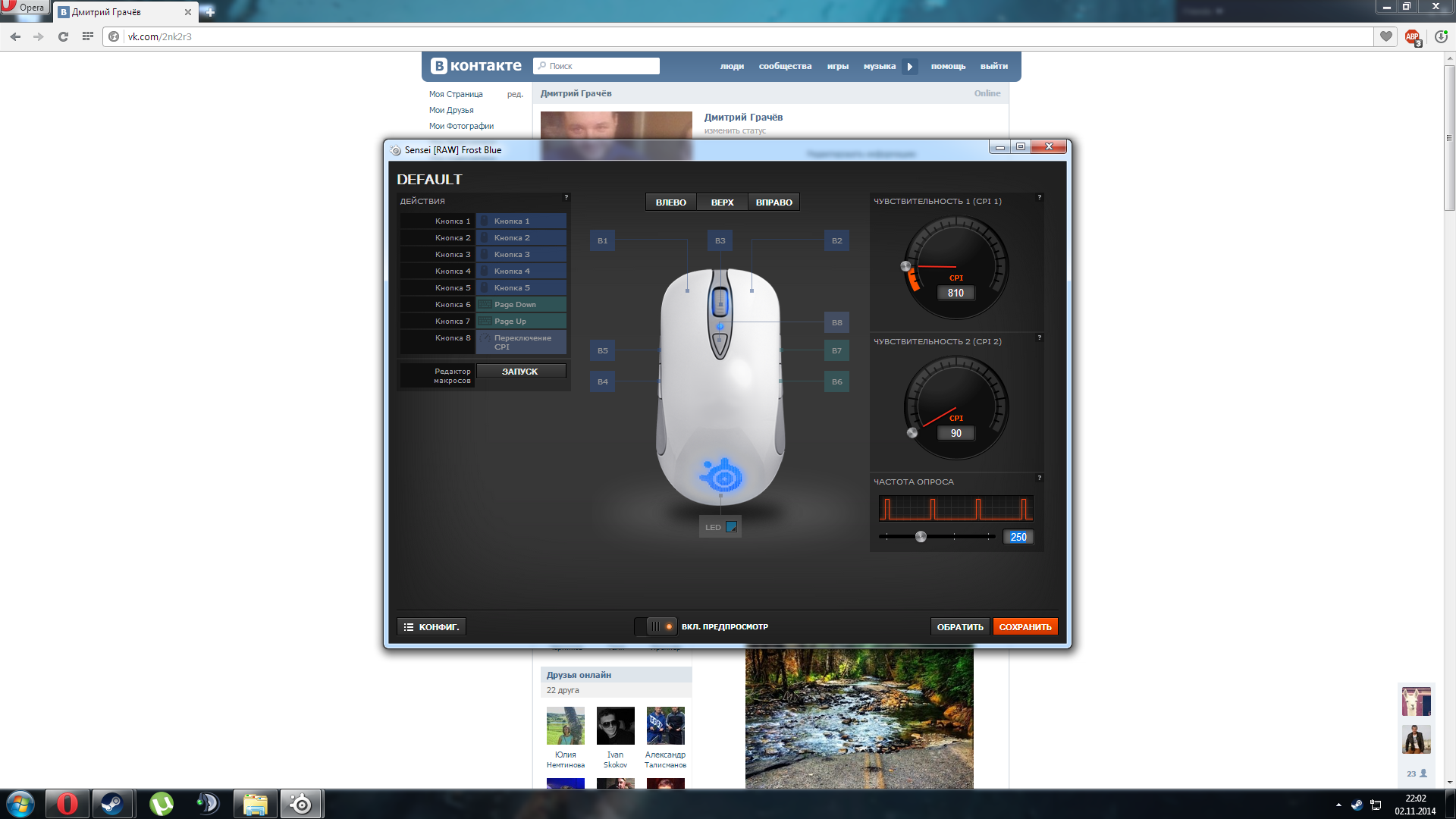This screenshot has width=1456, height=819.
Task: Show help for Частота опроса panel
Action: point(1039,478)
